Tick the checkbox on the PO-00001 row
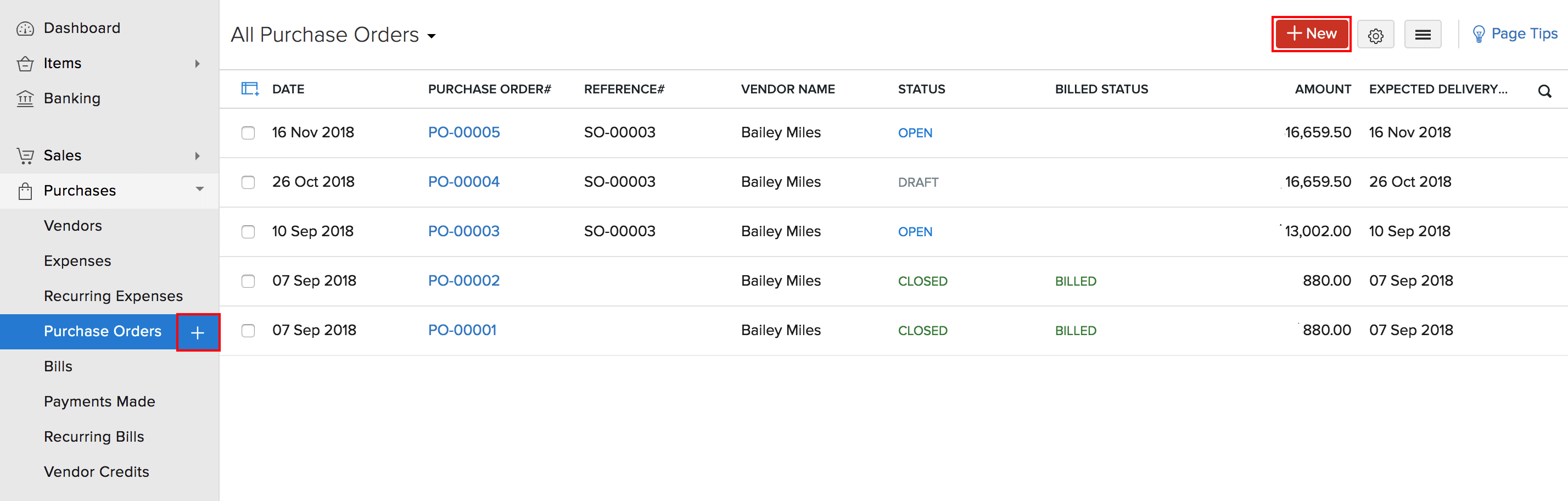This screenshot has height=501, width=1568. [x=248, y=331]
